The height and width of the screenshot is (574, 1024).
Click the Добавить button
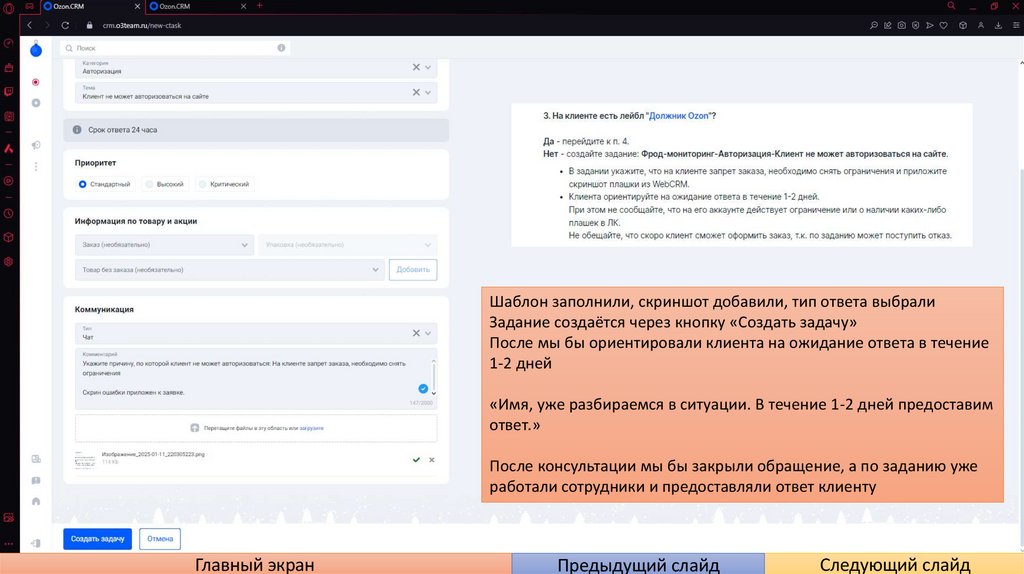coord(413,270)
